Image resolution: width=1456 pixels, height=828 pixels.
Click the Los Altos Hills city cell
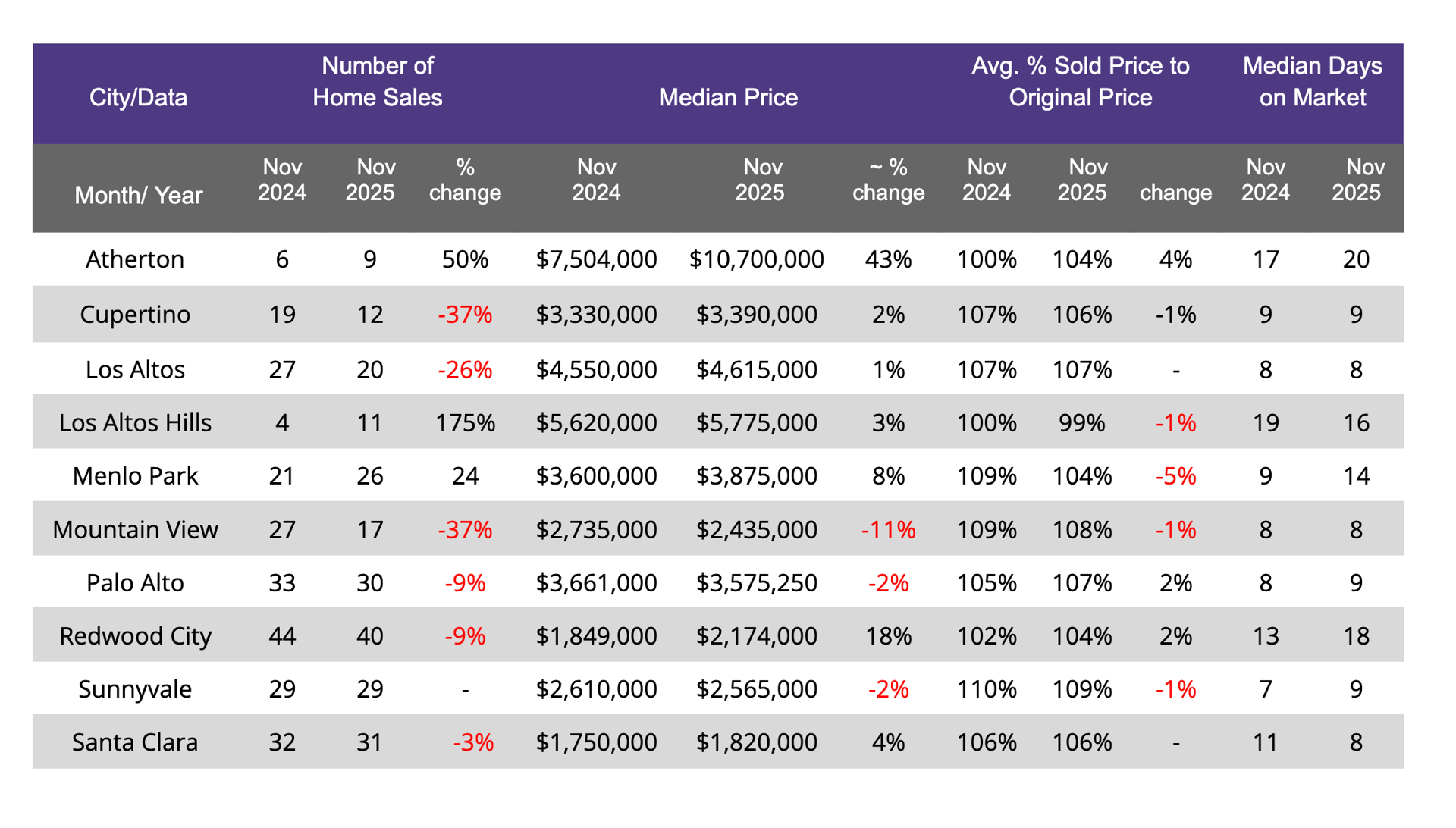pyautogui.click(x=135, y=422)
